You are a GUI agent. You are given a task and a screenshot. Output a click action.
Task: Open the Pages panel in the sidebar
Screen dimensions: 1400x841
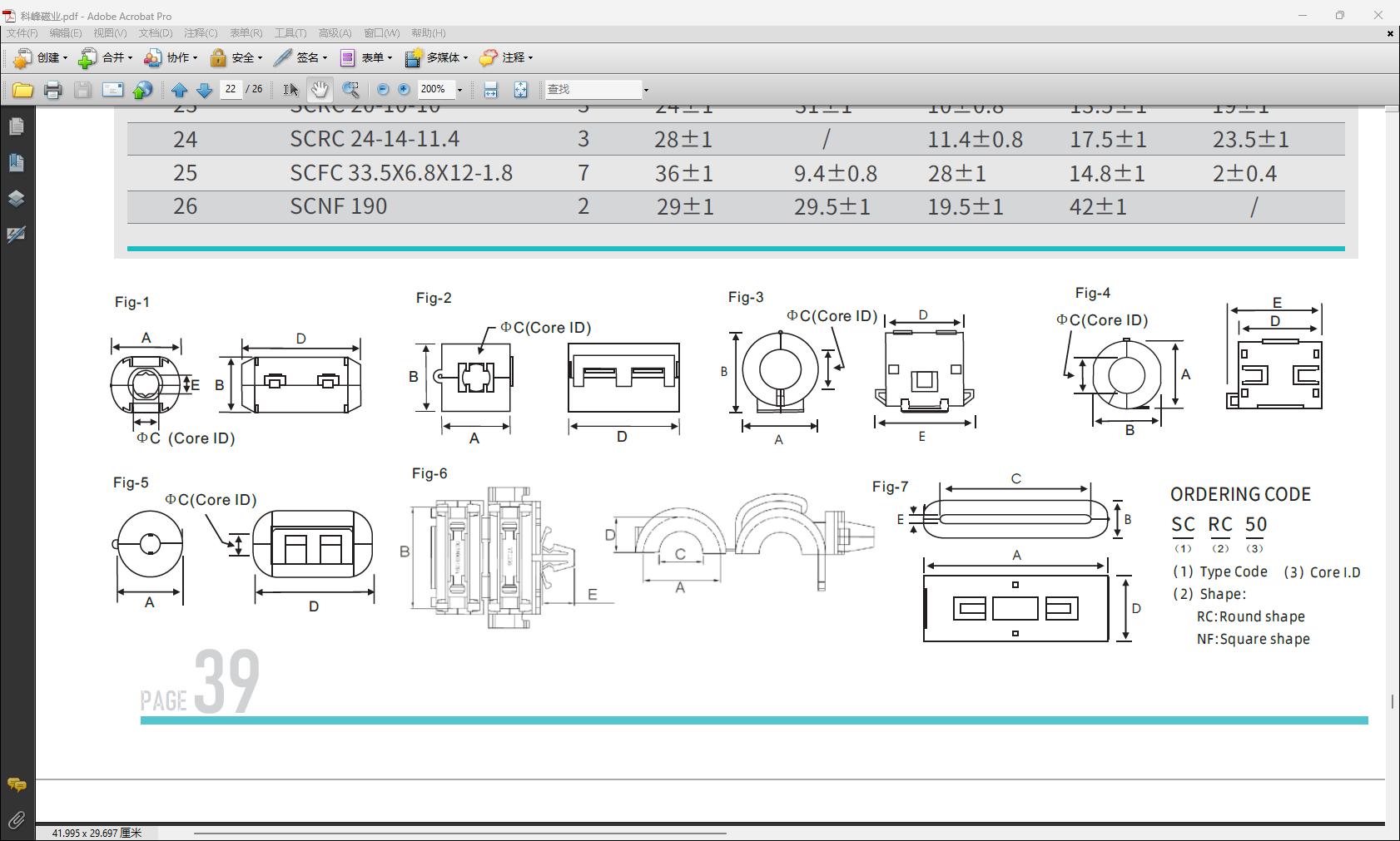(17, 126)
